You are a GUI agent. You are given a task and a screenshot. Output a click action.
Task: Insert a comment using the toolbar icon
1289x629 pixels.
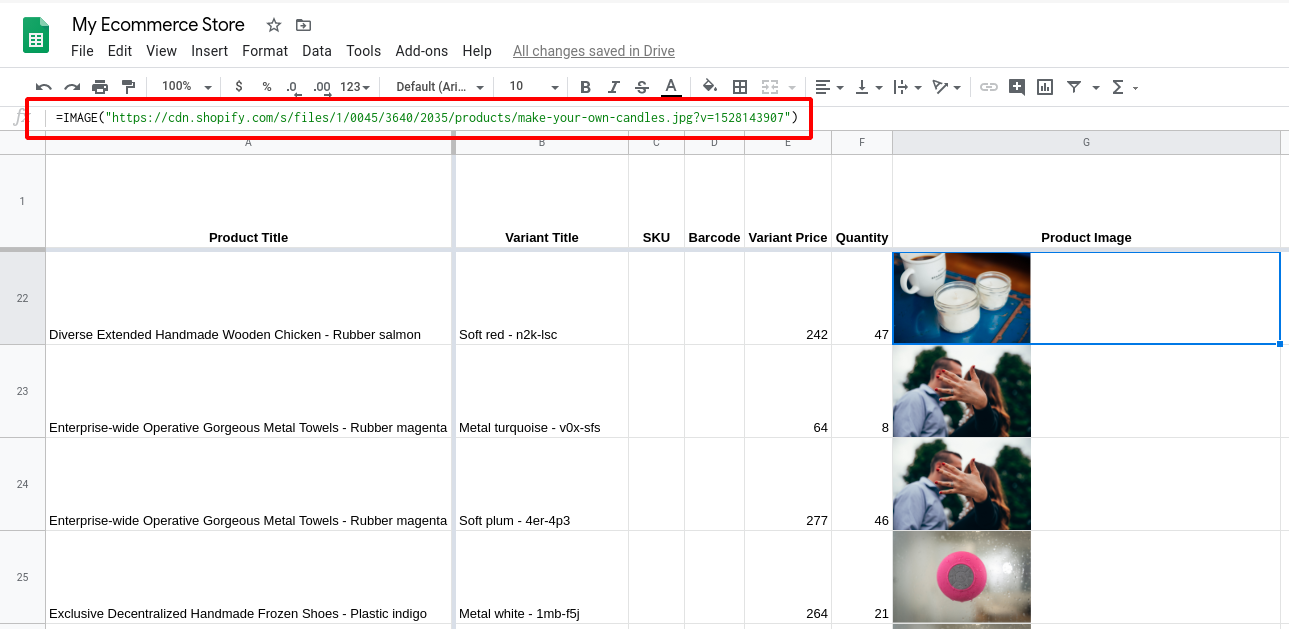coord(1016,87)
